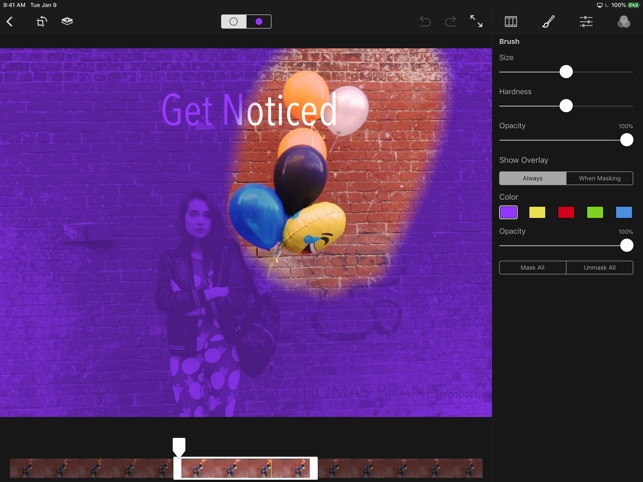Click the brush Hardness slider handle
This screenshot has height=482, width=643.
pos(566,106)
